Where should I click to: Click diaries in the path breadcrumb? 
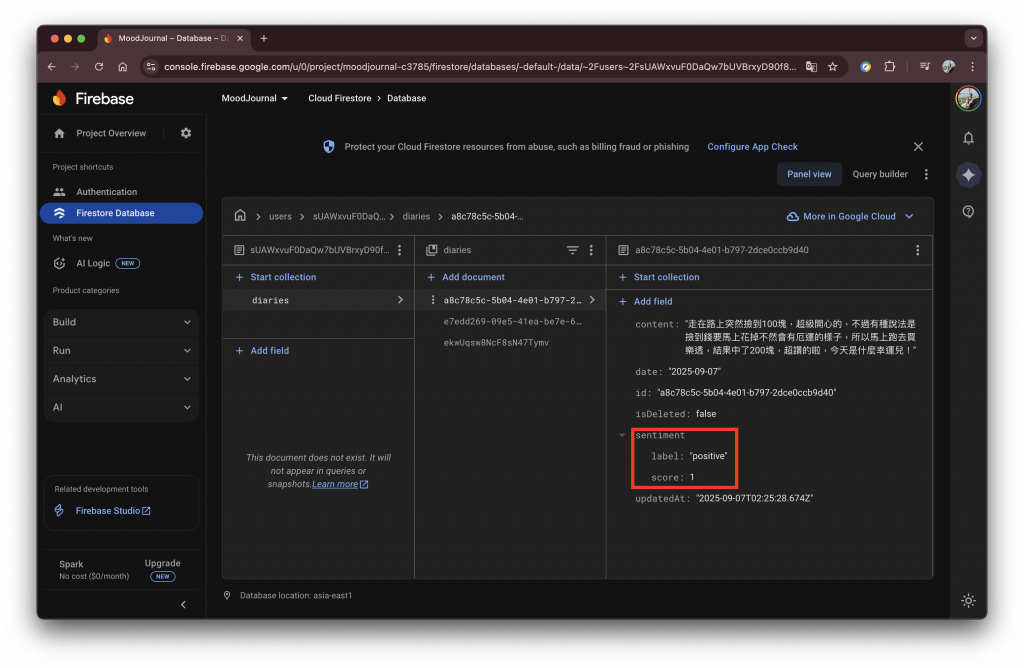click(x=416, y=217)
